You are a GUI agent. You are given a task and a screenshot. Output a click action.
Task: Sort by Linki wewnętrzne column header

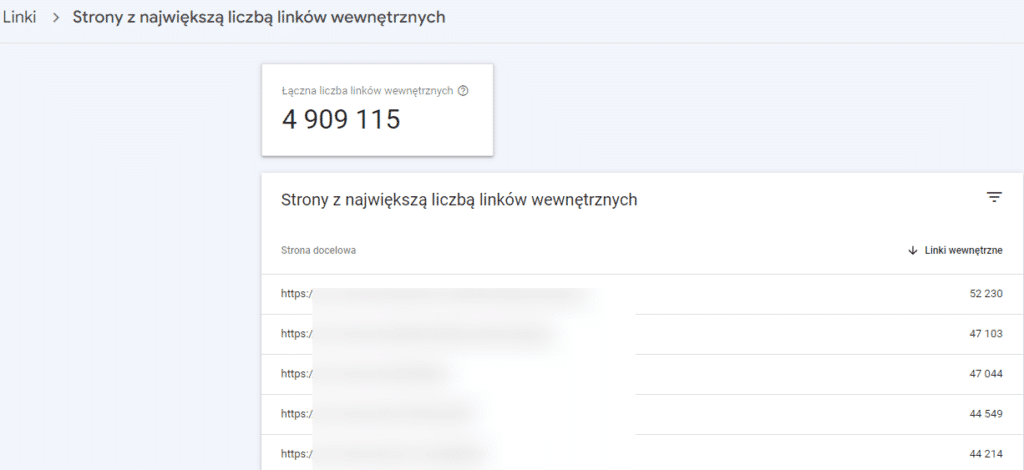point(963,251)
